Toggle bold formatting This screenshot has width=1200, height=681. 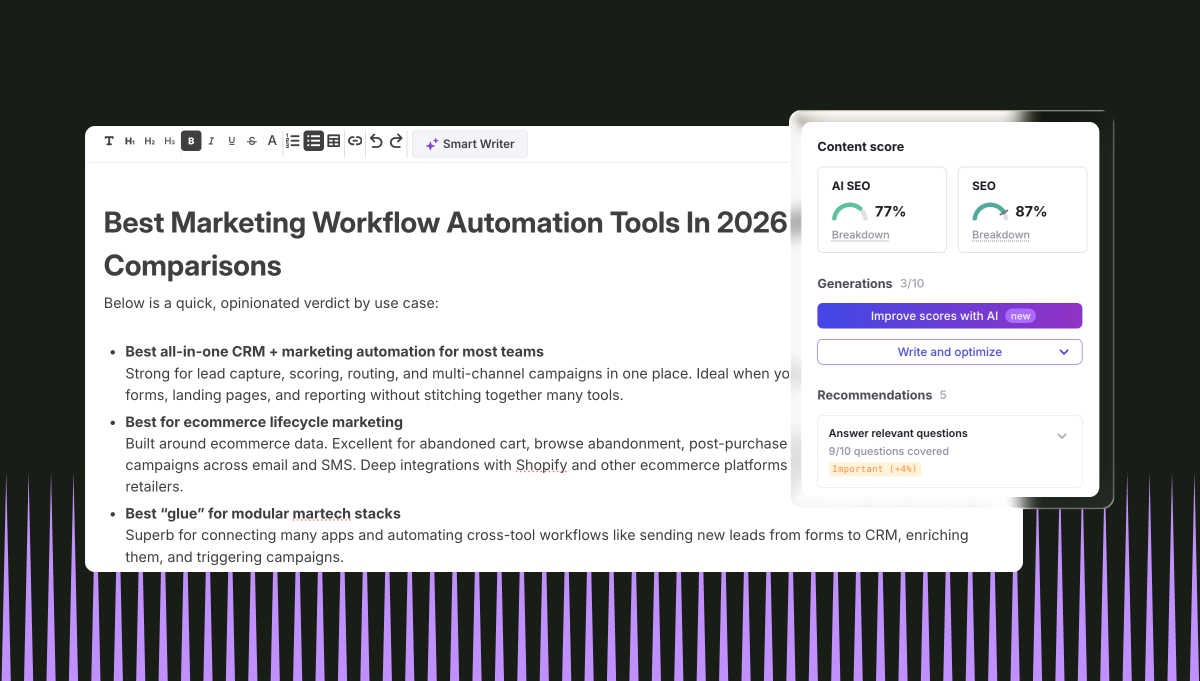[191, 142]
